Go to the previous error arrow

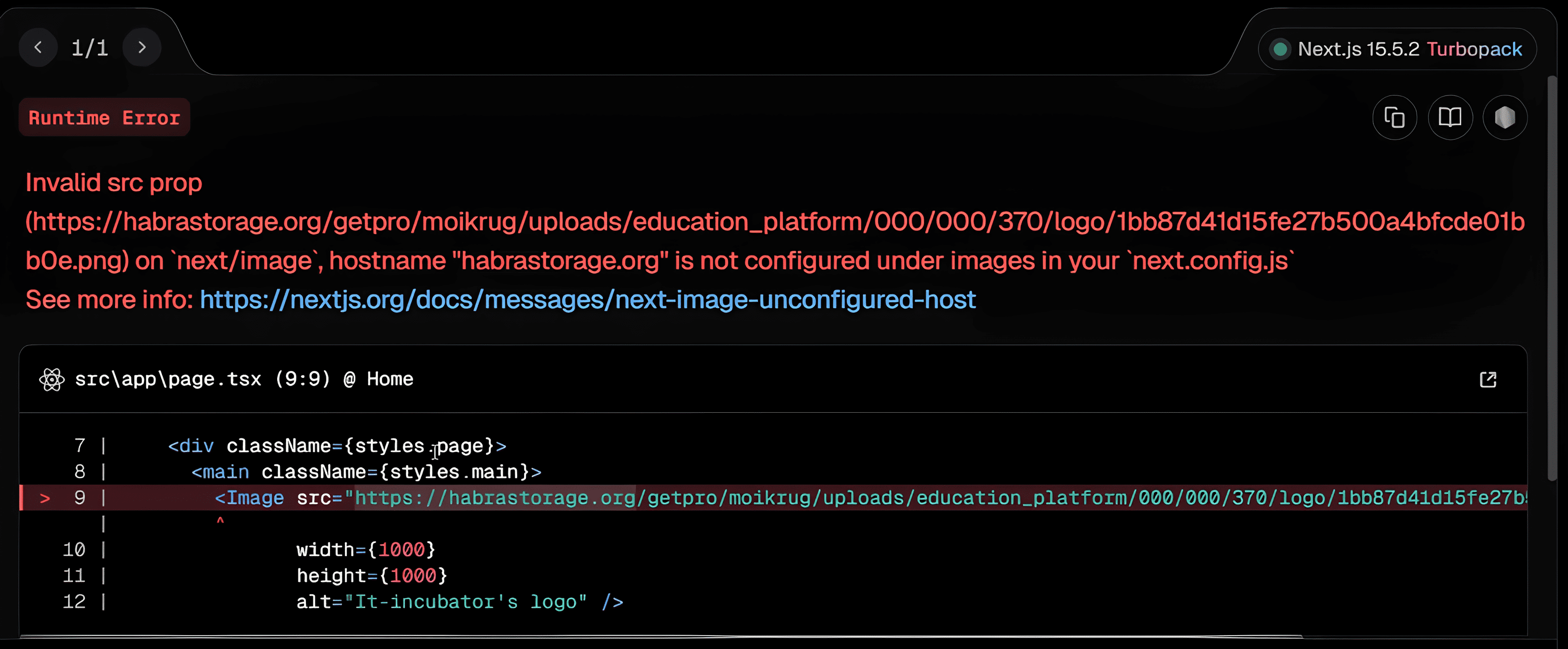39,47
